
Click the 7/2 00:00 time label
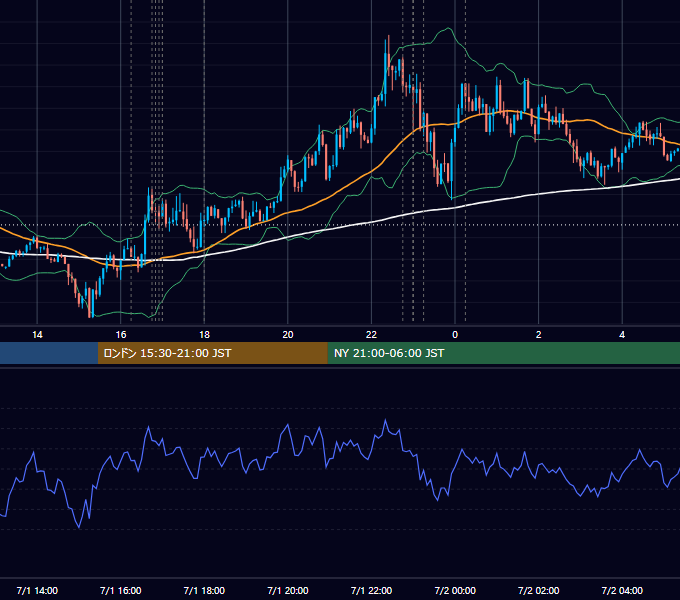(455, 590)
